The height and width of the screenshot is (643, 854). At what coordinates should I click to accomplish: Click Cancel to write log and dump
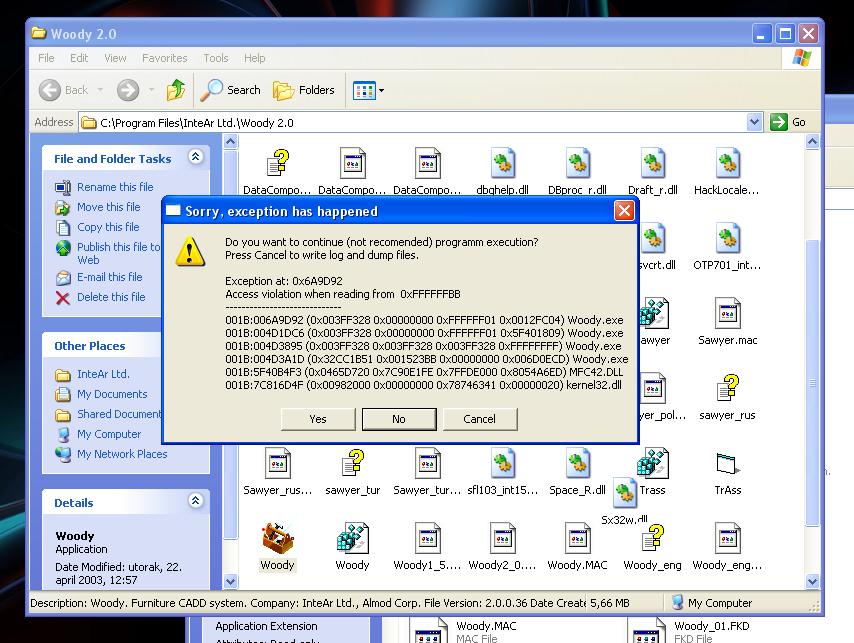480,419
